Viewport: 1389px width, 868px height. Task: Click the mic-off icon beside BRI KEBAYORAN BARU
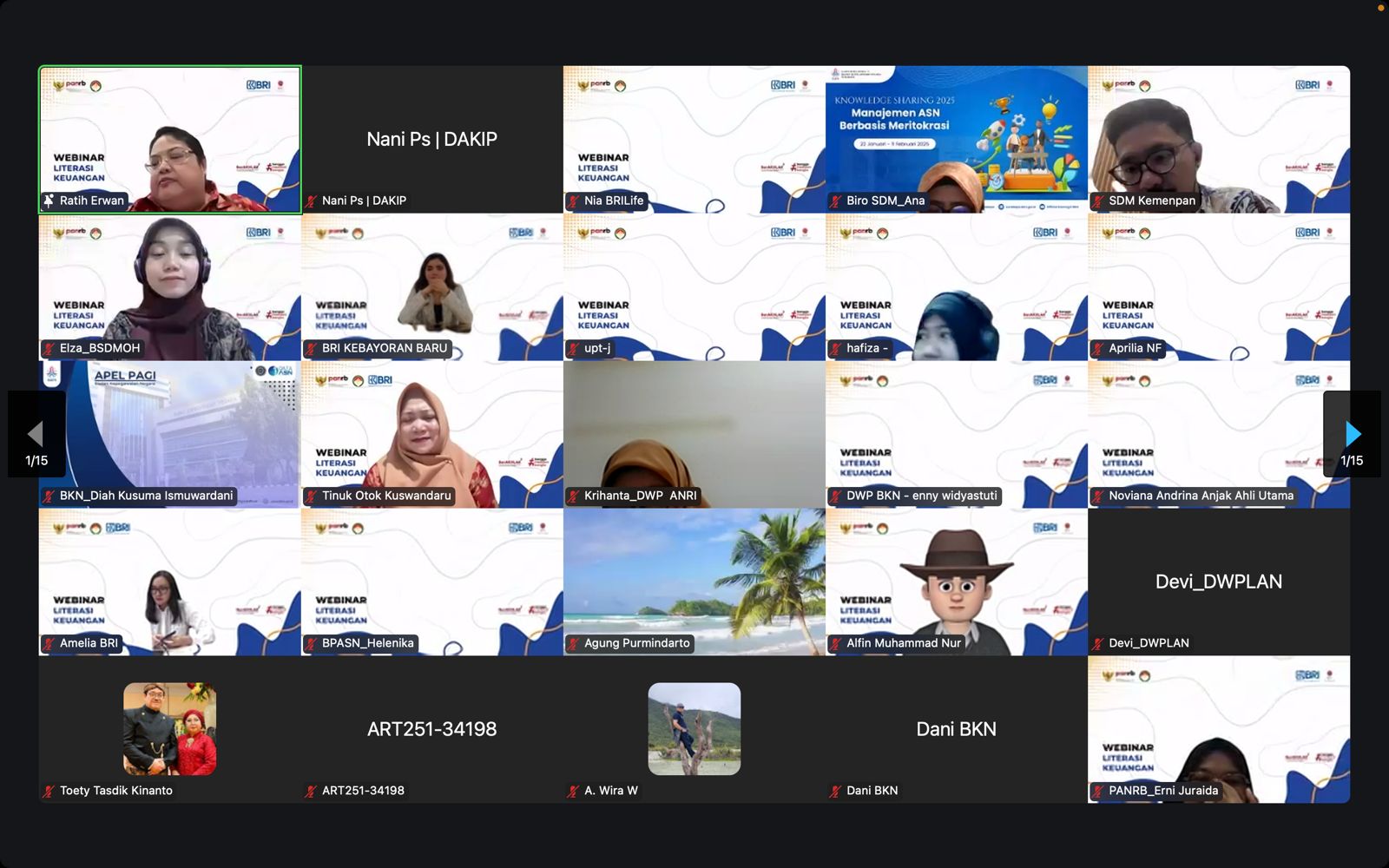click(310, 348)
